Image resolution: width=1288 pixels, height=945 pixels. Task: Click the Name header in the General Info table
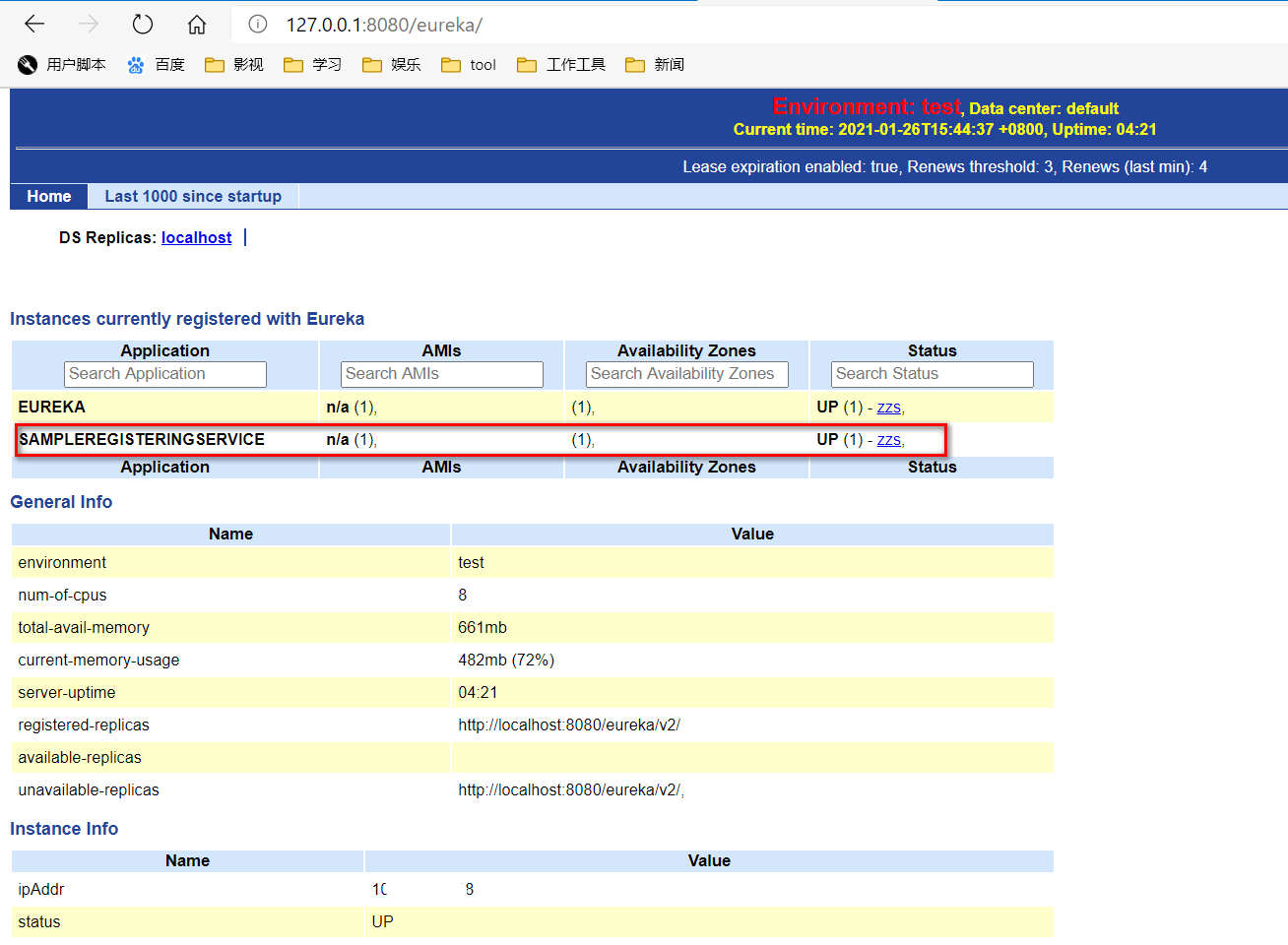(231, 534)
